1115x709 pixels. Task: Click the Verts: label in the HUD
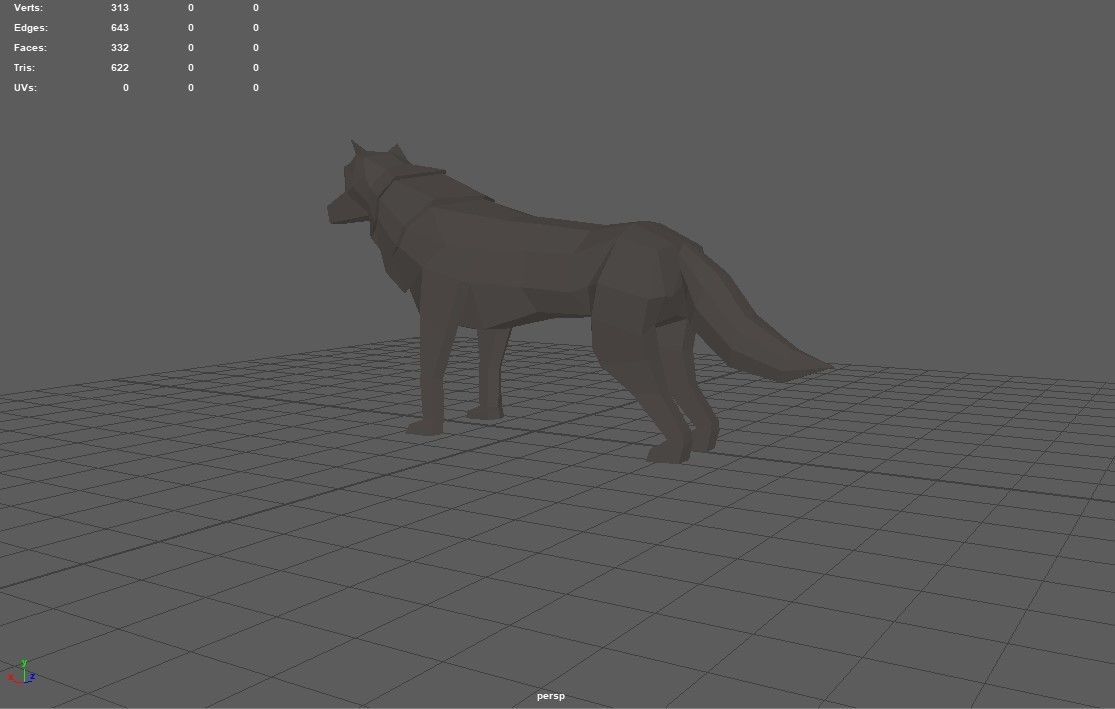[28, 8]
